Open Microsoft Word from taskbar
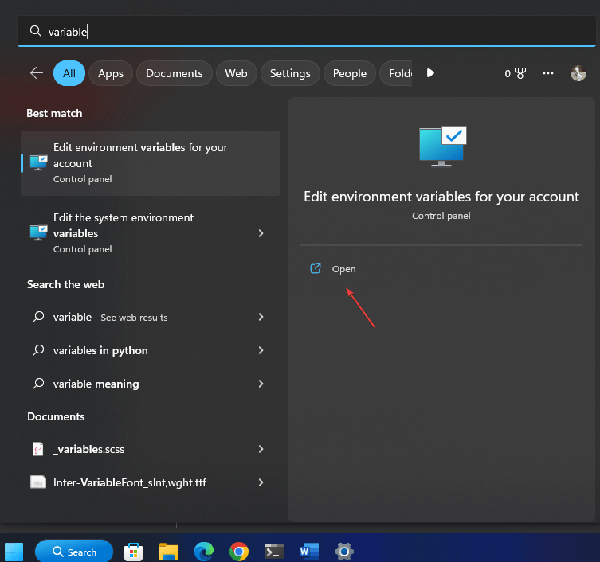 pyautogui.click(x=309, y=552)
